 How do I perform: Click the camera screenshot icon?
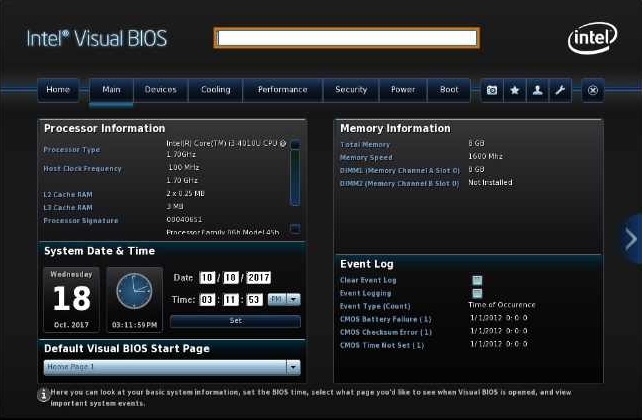pos(491,90)
